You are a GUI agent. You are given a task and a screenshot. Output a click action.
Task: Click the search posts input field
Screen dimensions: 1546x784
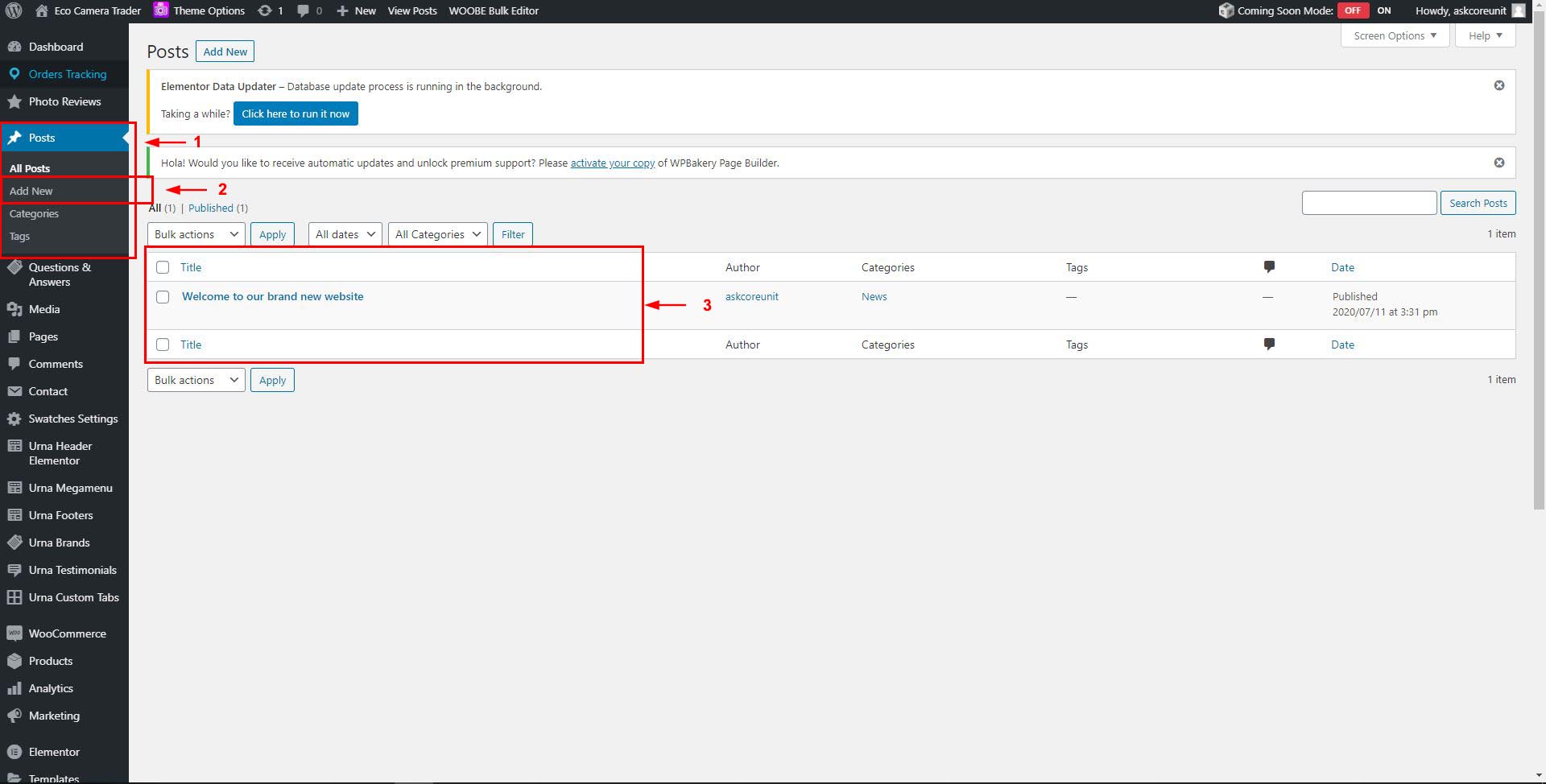coord(1368,203)
